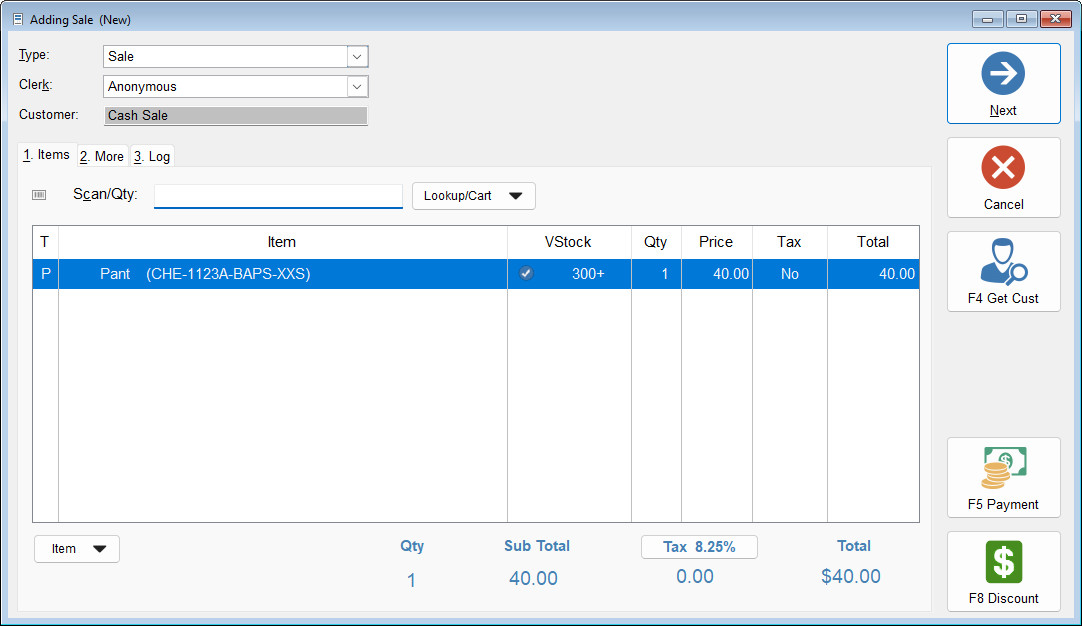Open the F5 Payment screen
Image resolution: width=1082 pixels, height=626 pixels.
coord(1003,478)
